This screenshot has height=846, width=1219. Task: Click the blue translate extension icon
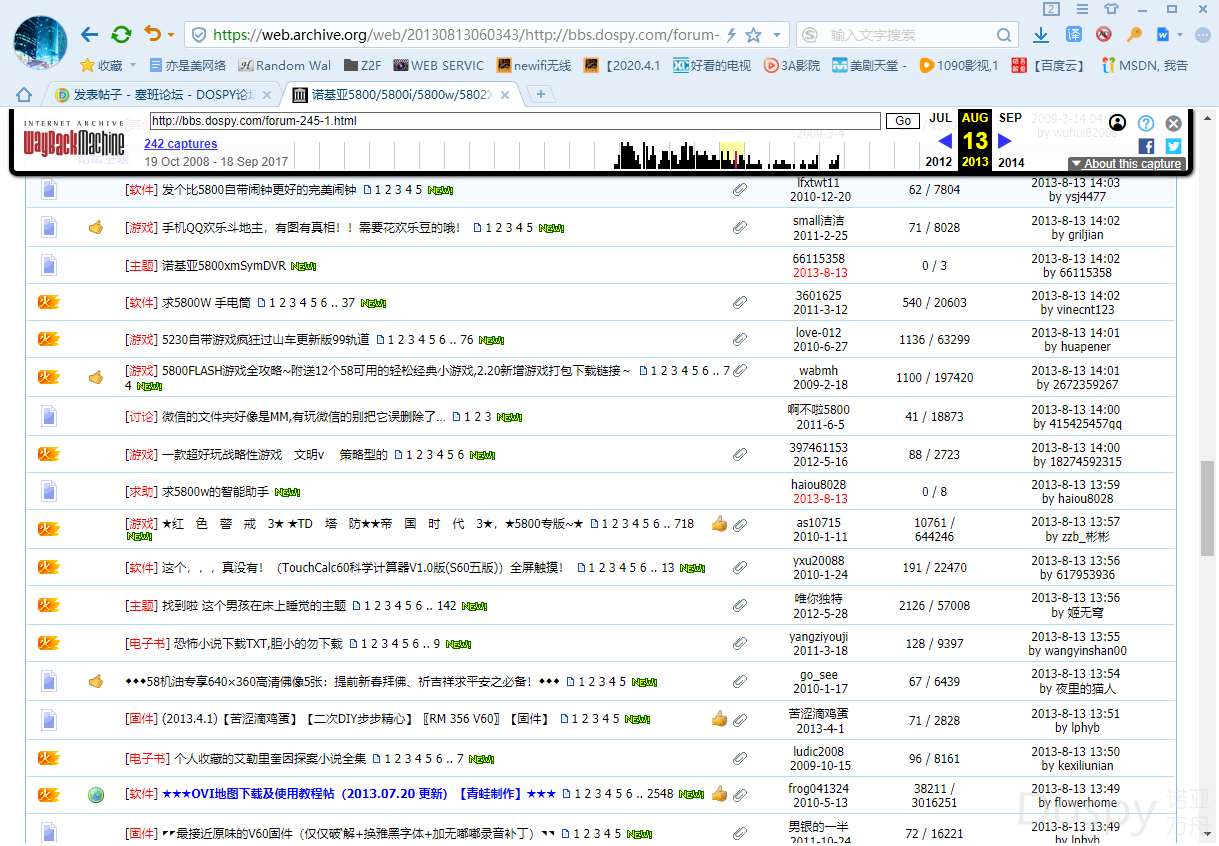(1073, 35)
